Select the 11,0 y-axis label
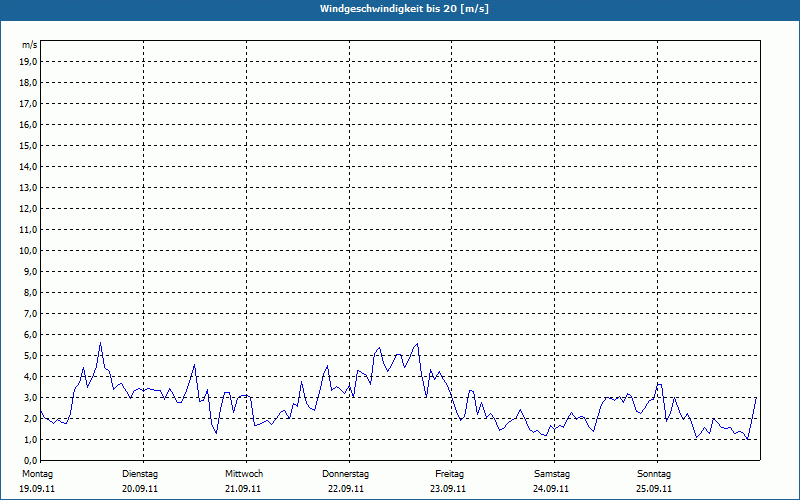The image size is (800, 500). [x=28, y=230]
